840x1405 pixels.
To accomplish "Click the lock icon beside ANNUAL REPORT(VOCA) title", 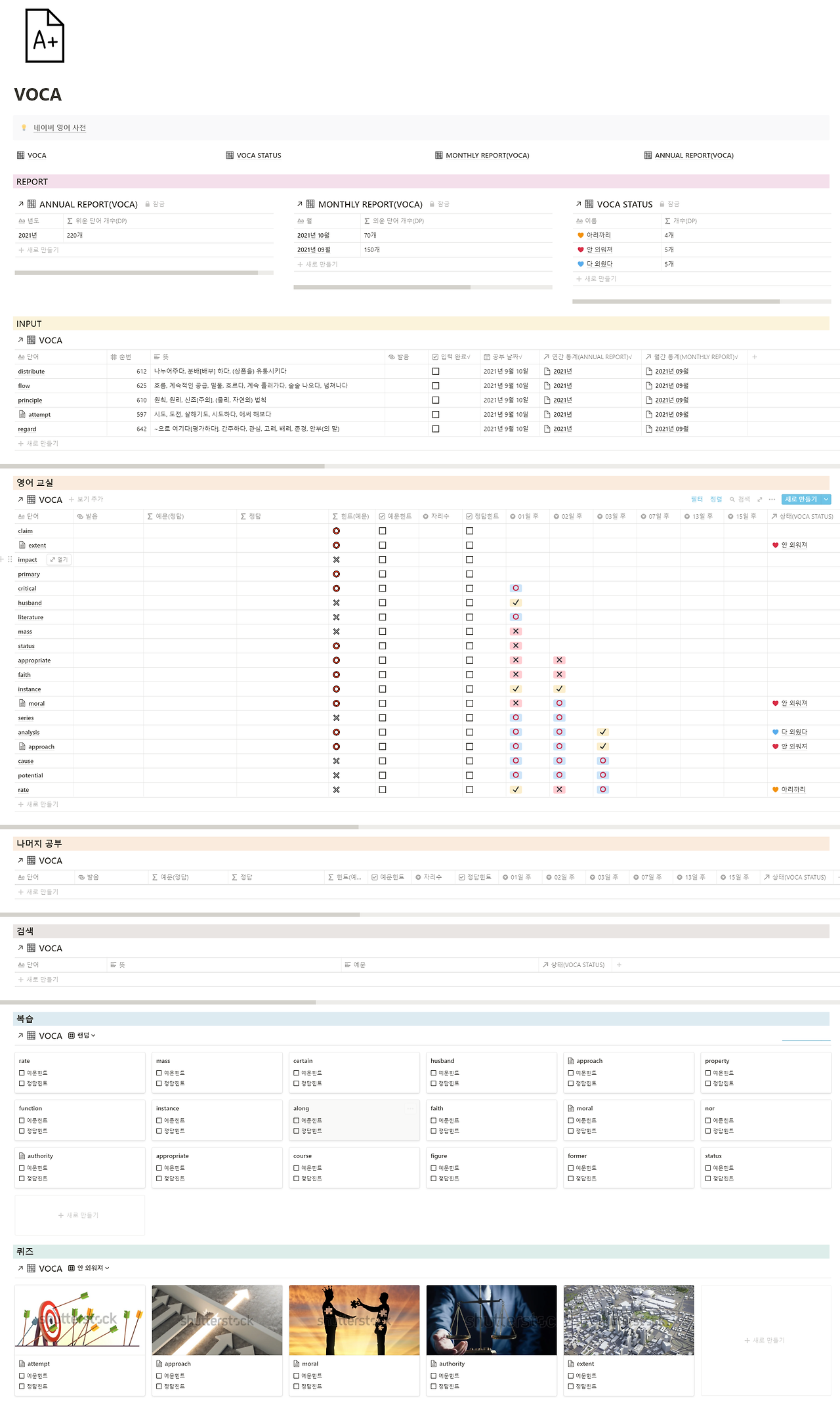I will tap(148, 204).
